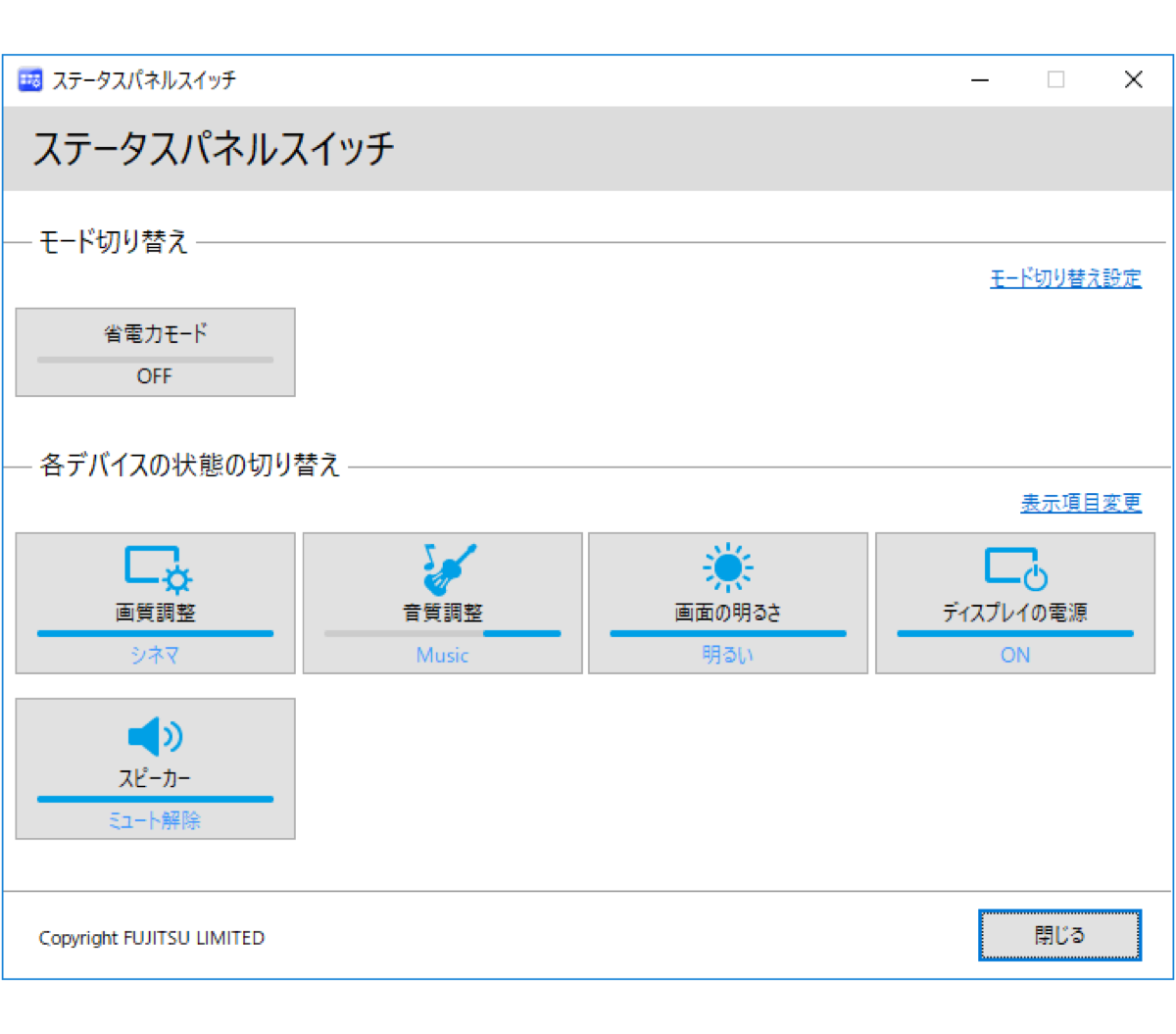The height and width of the screenshot is (1034, 1176).
Task: Click the blue speaker icon
Action: click(x=155, y=736)
